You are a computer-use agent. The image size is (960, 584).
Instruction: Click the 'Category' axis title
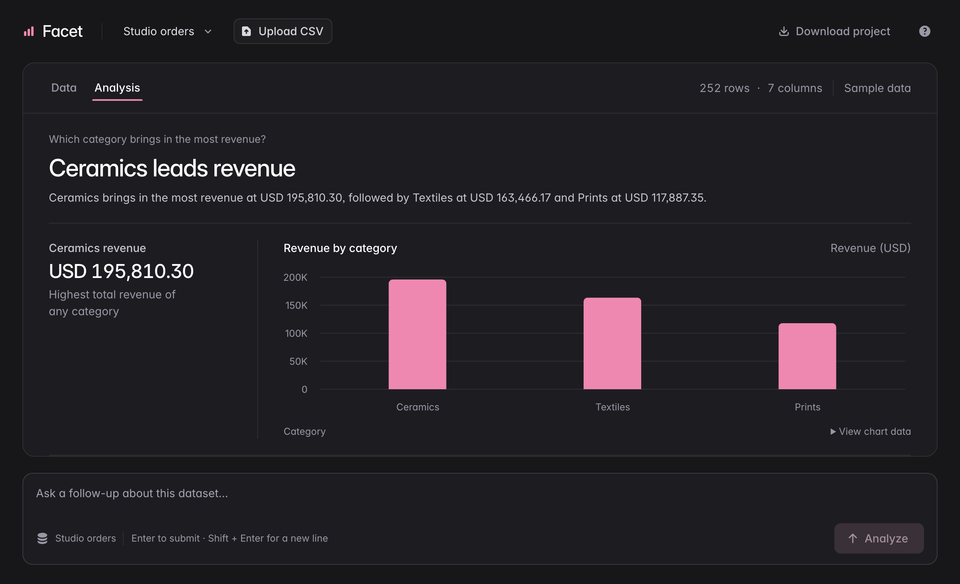(x=304, y=432)
